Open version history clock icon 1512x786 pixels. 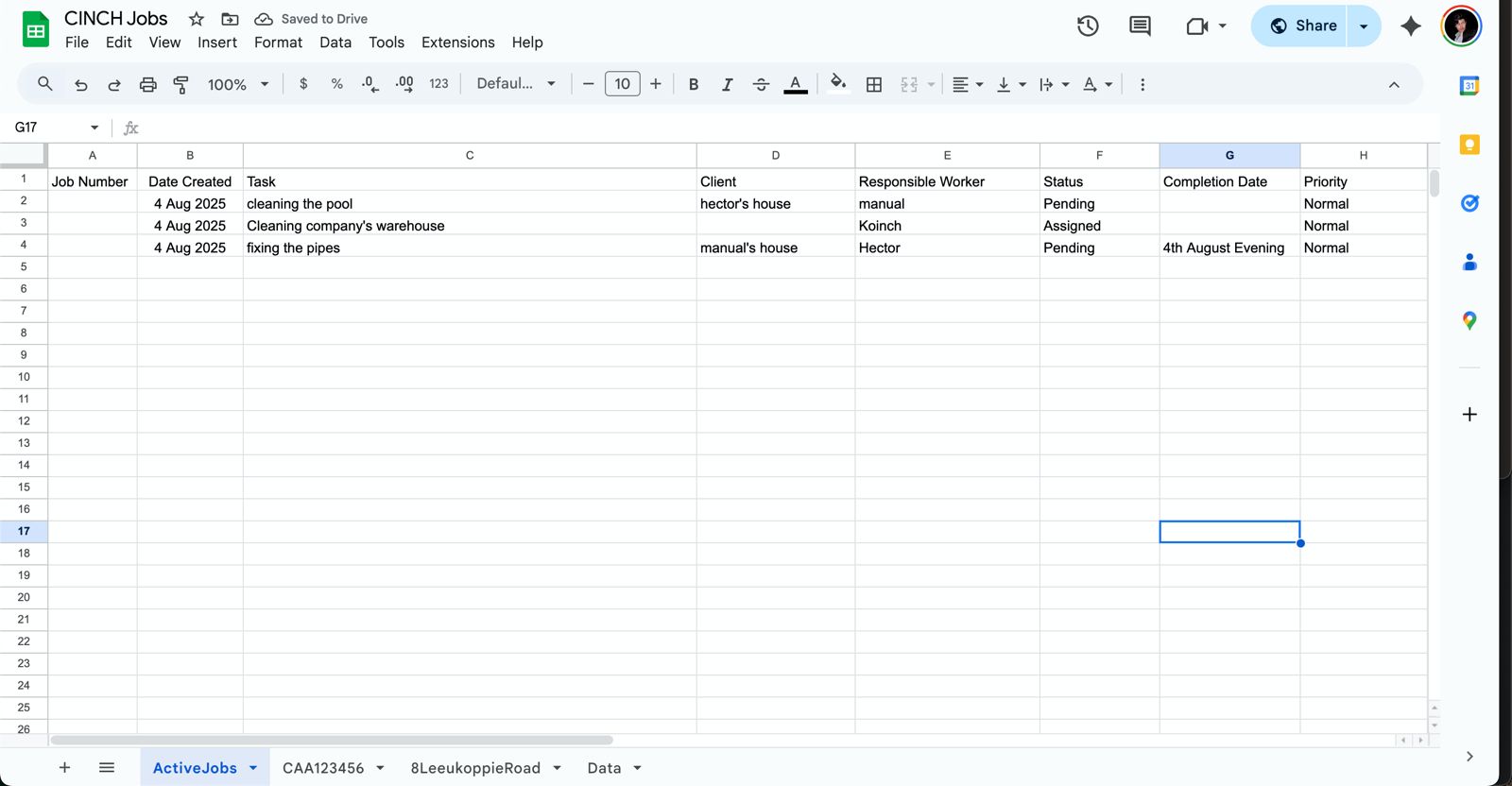pyautogui.click(x=1088, y=26)
